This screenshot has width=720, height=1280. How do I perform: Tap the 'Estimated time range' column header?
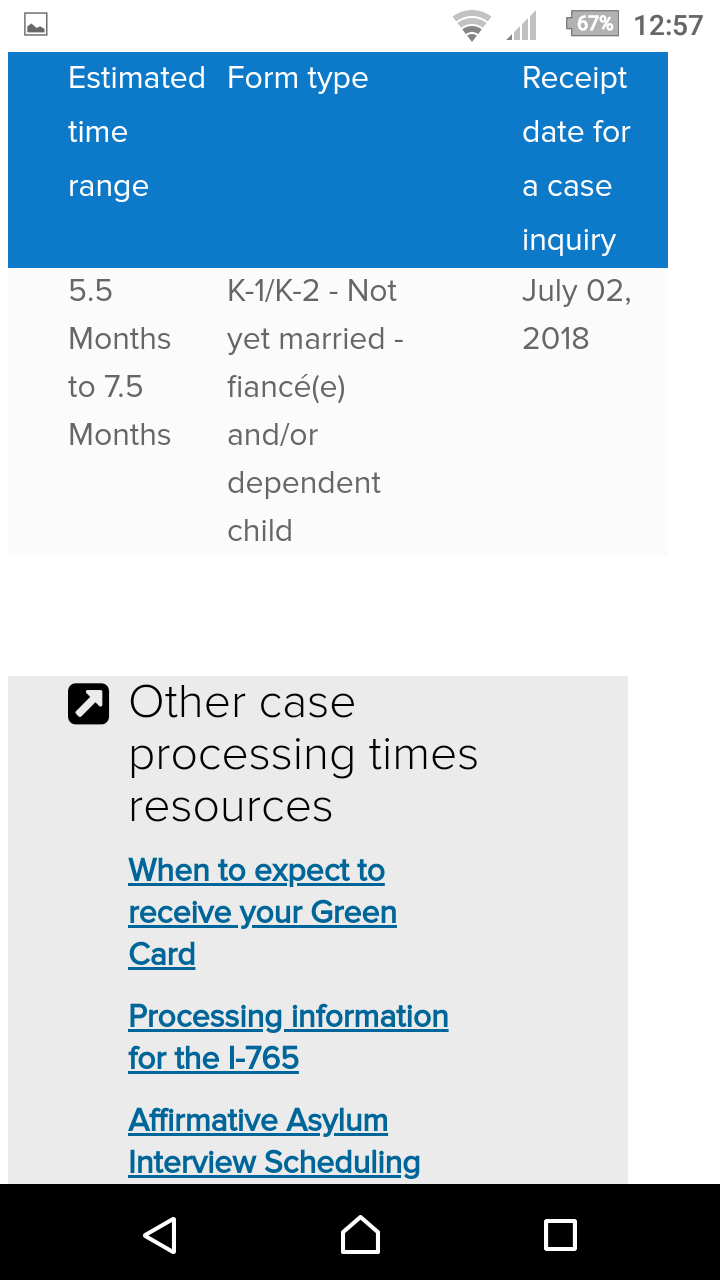pyautogui.click(x=136, y=132)
